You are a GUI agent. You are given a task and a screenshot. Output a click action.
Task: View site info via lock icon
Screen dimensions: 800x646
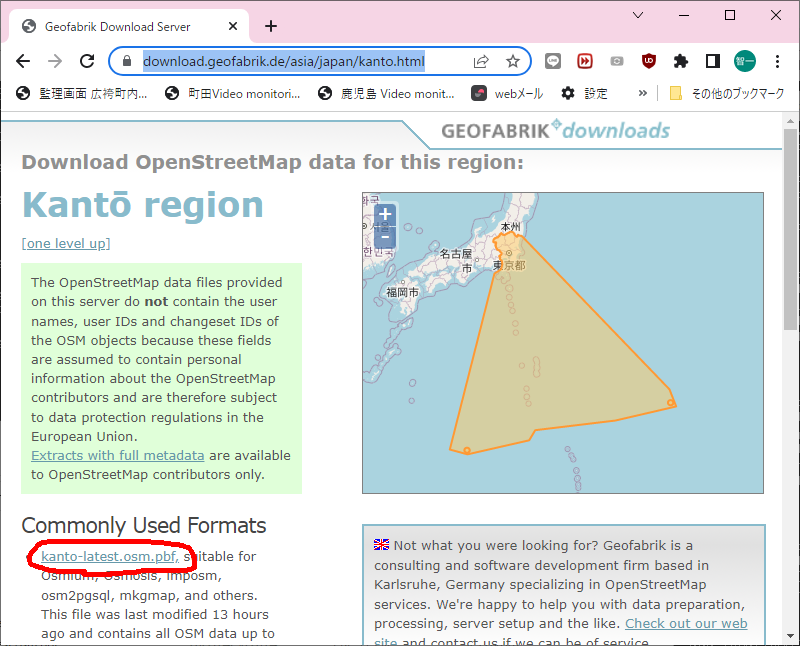tap(126, 61)
